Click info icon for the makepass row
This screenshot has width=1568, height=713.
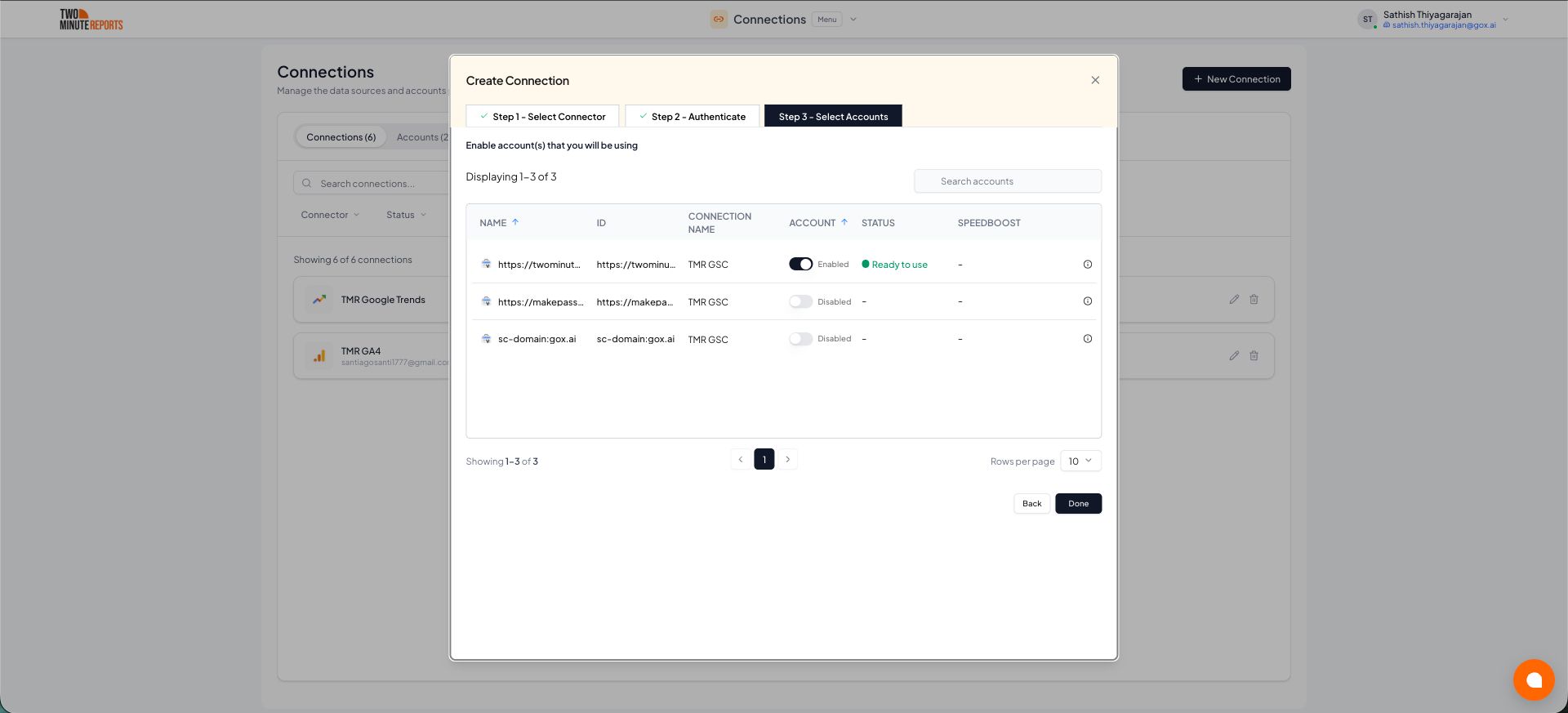coord(1087,301)
